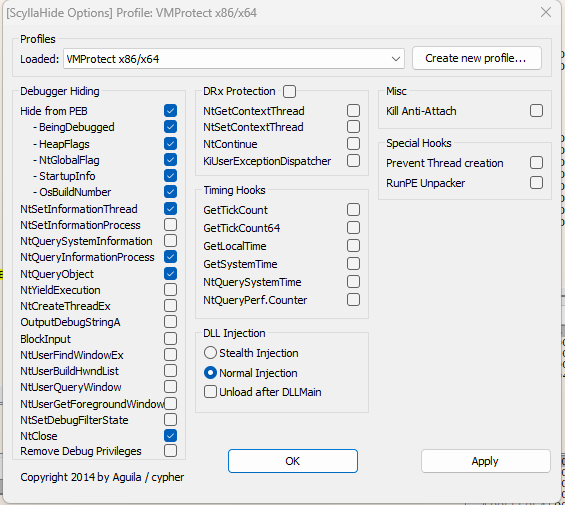Enable GetLocalTime timing hook
This screenshot has width=565, height=505.
[x=353, y=245]
